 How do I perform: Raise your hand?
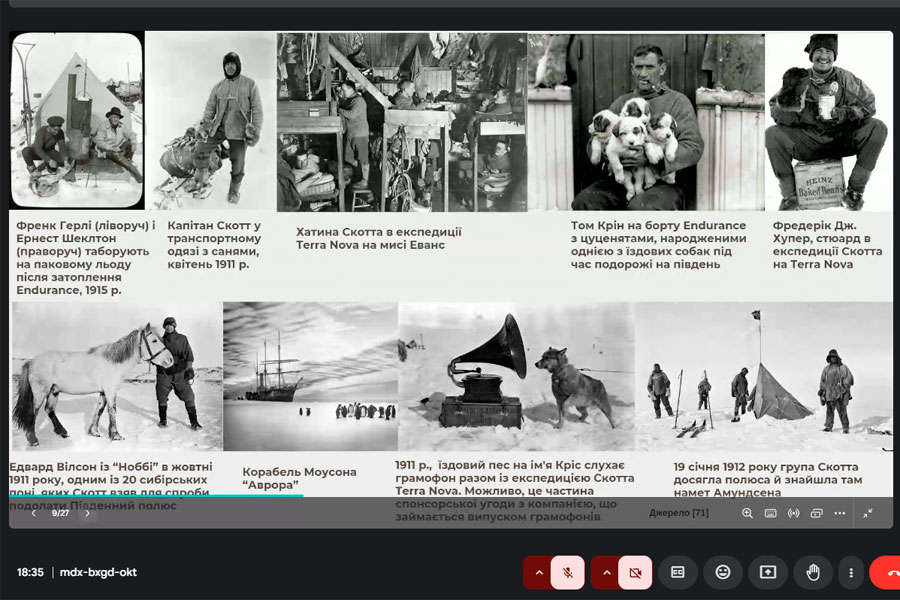(x=813, y=572)
